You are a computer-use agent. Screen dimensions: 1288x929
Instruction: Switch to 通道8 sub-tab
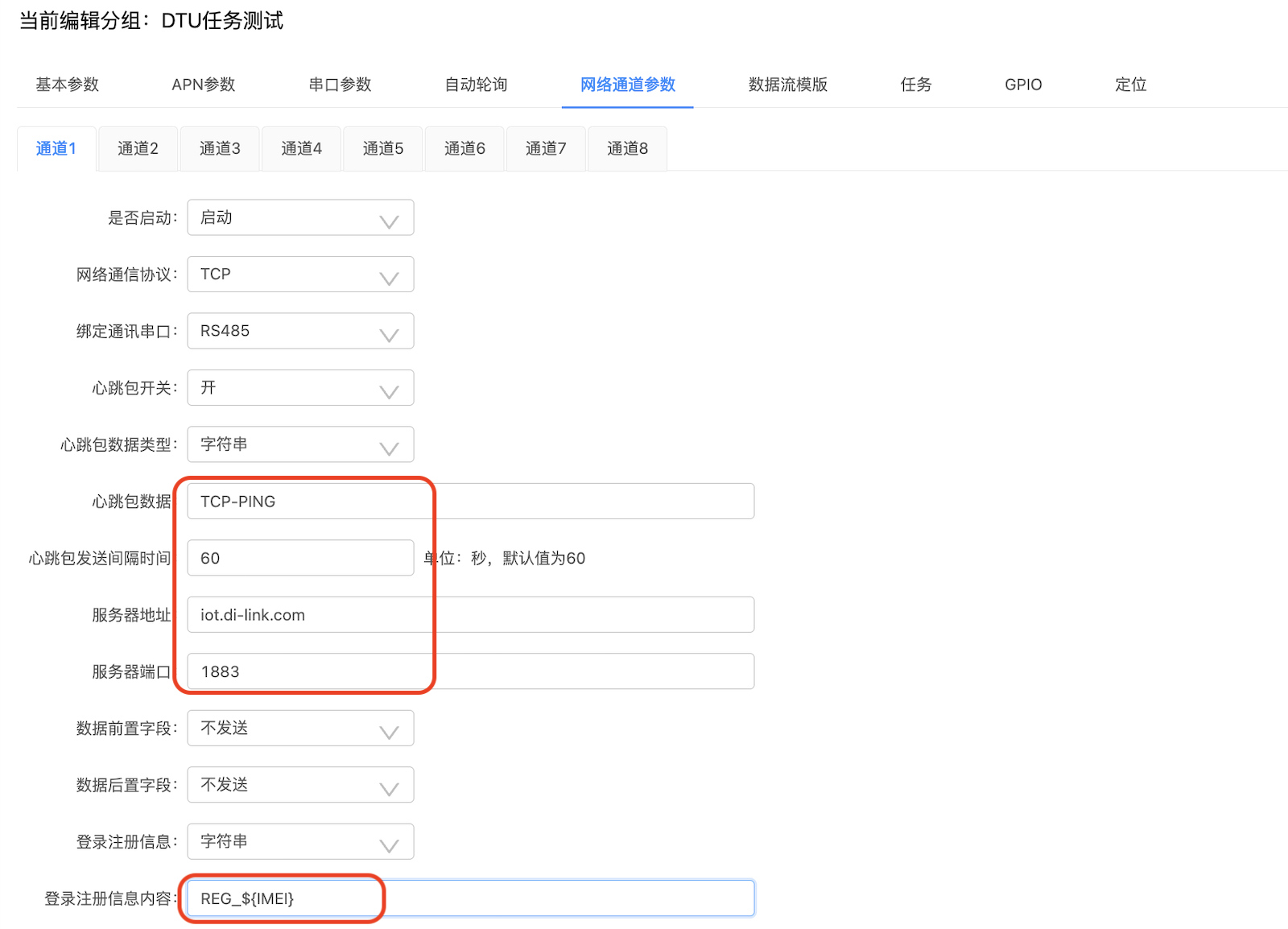coord(628,148)
